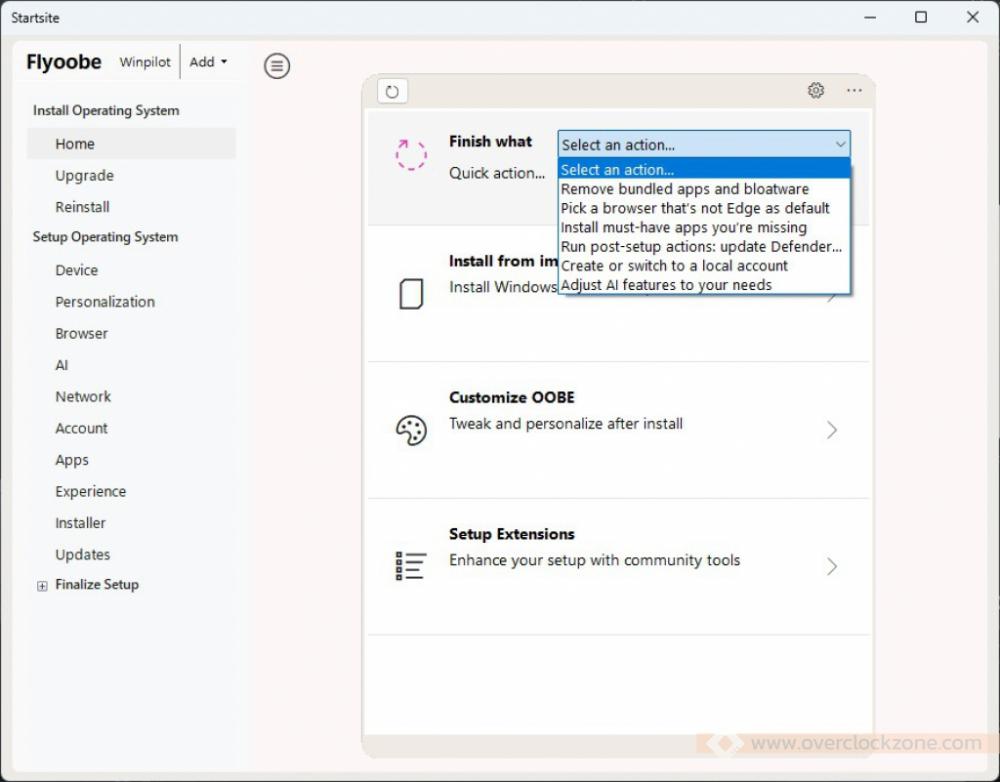Click the document icon beside Install from image
The height and width of the screenshot is (782, 1000).
tap(411, 294)
